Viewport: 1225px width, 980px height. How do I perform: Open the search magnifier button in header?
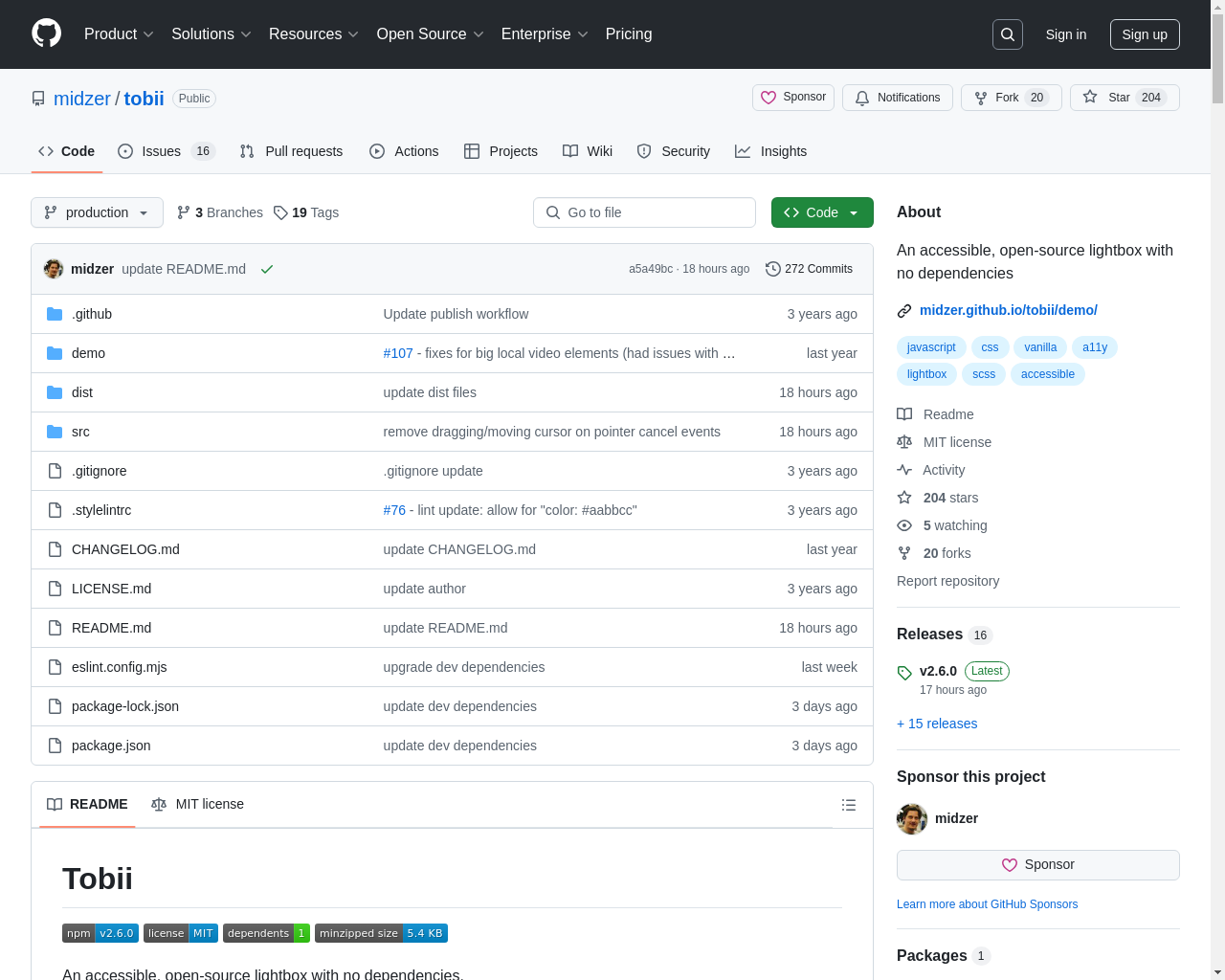[1008, 34]
